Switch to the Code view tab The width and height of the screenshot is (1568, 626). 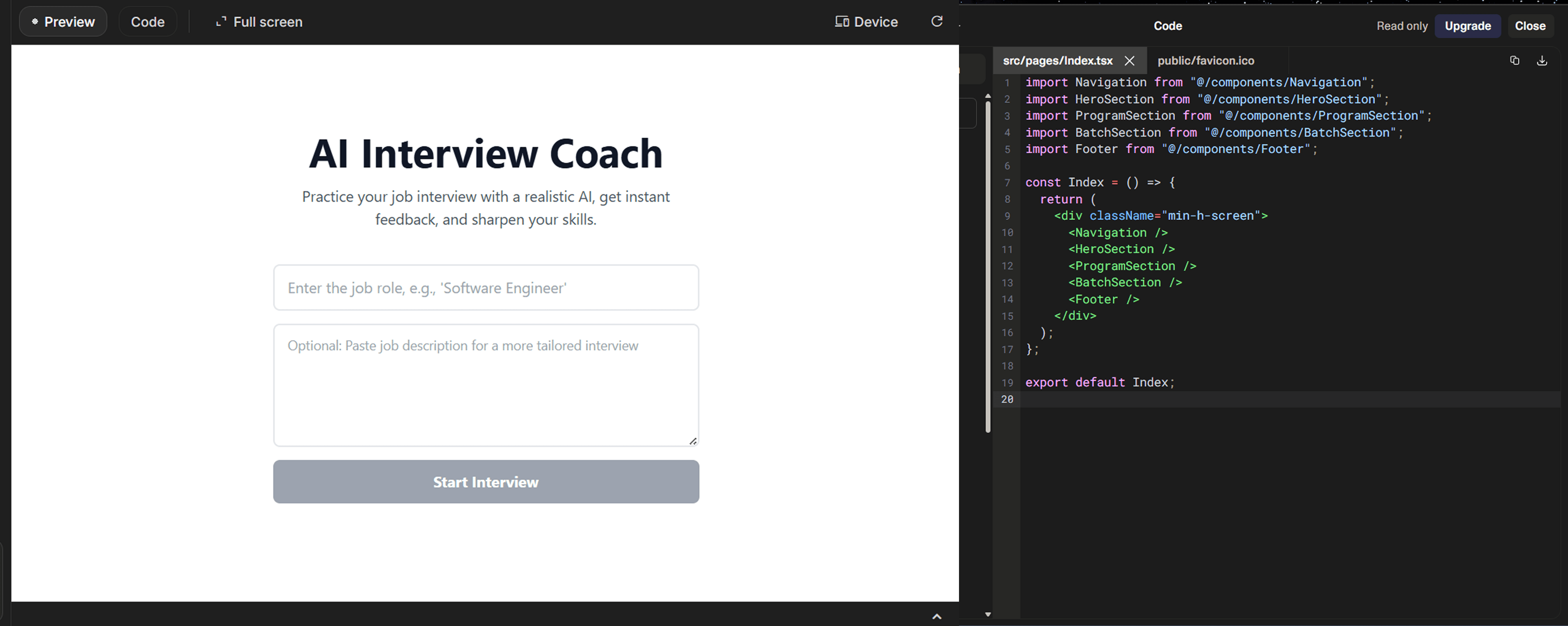click(147, 22)
